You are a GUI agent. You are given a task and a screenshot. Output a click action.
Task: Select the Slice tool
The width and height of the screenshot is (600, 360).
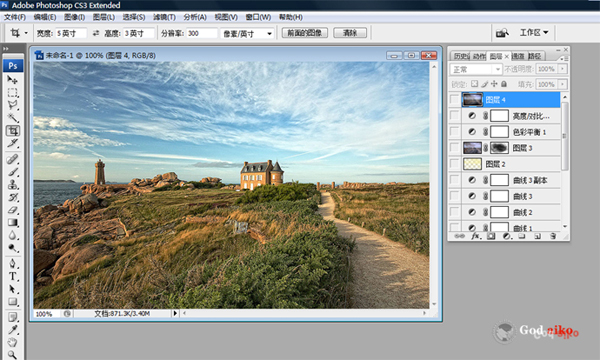13,143
